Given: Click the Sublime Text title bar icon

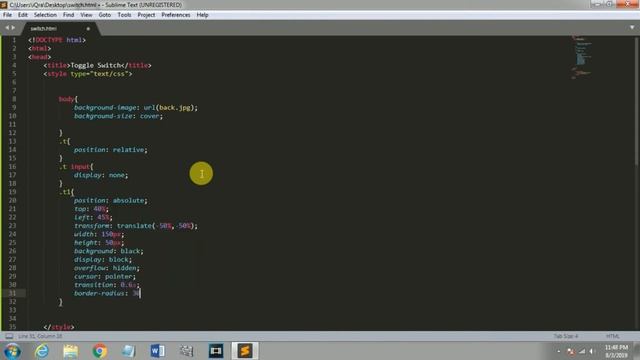Looking at the screenshot, I should pyautogui.click(x=4, y=5).
